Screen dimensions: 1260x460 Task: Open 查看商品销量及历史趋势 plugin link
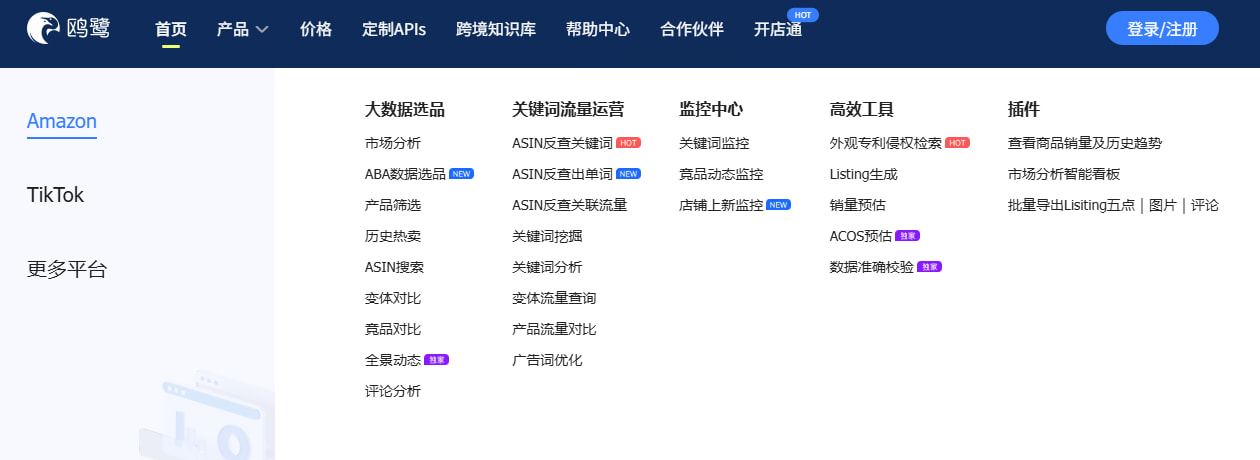[1085, 143]
